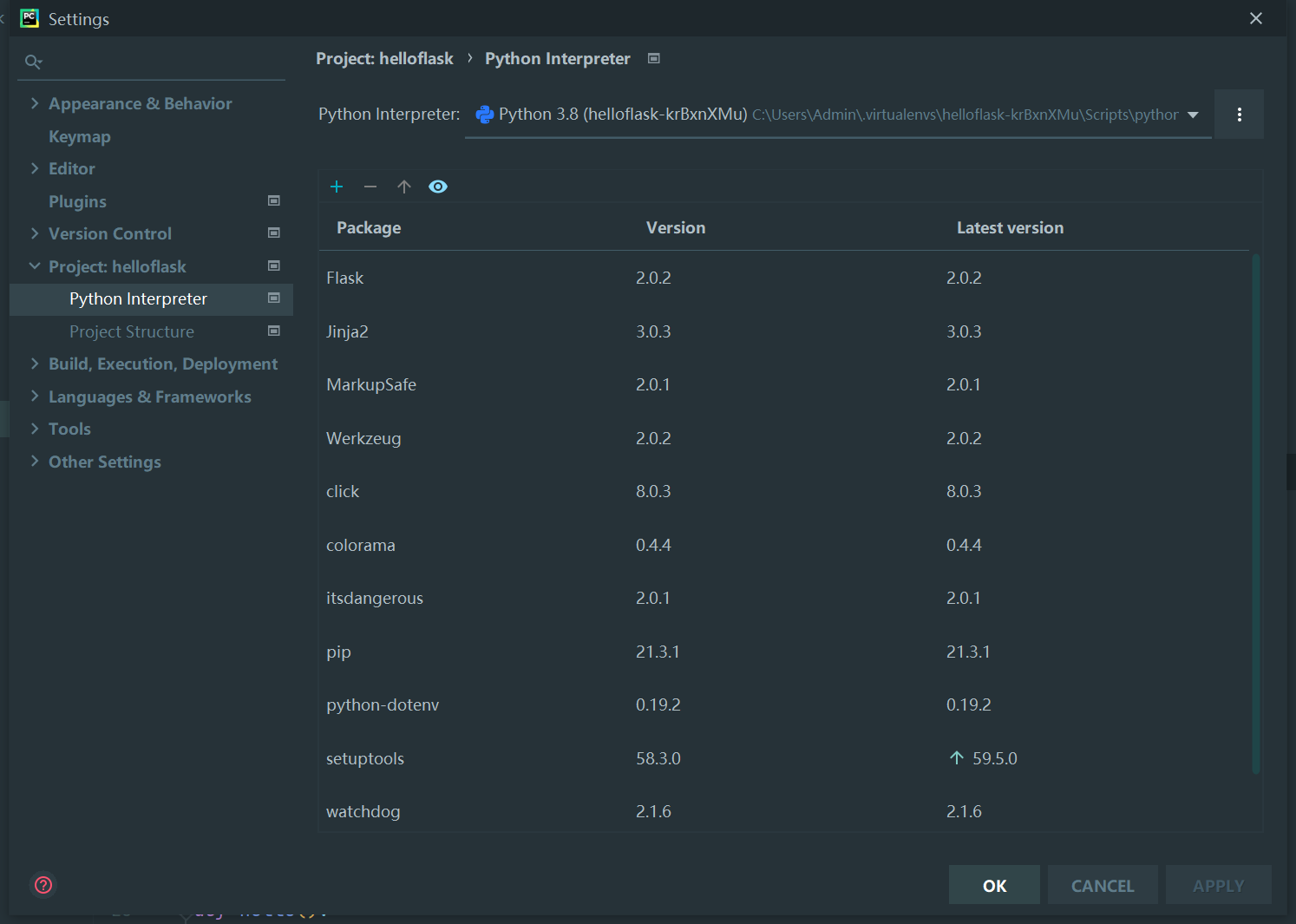Click pip installed version 21.3.1
This screenshot has height=924, width=1296.
tap(658, 652)
